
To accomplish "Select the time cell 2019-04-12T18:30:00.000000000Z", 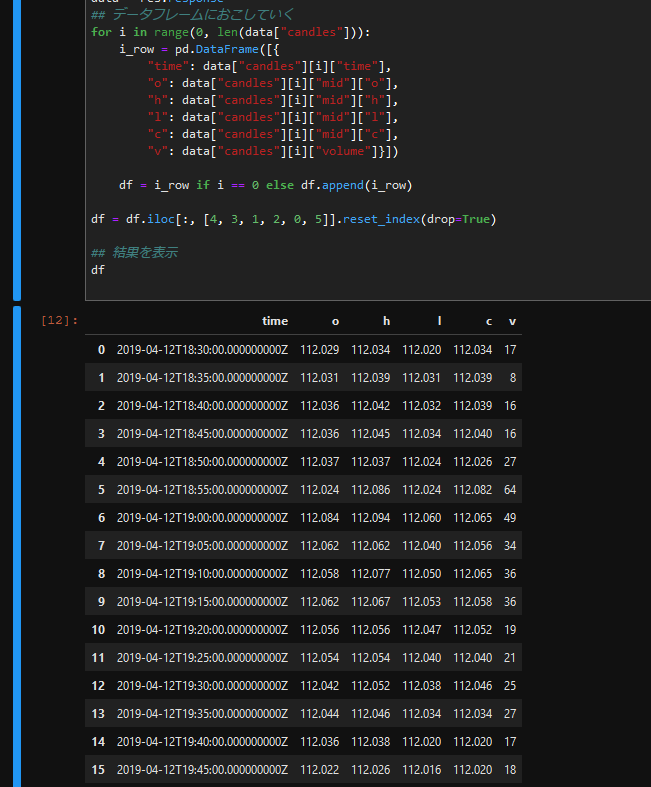I will (x=202, y=350).
